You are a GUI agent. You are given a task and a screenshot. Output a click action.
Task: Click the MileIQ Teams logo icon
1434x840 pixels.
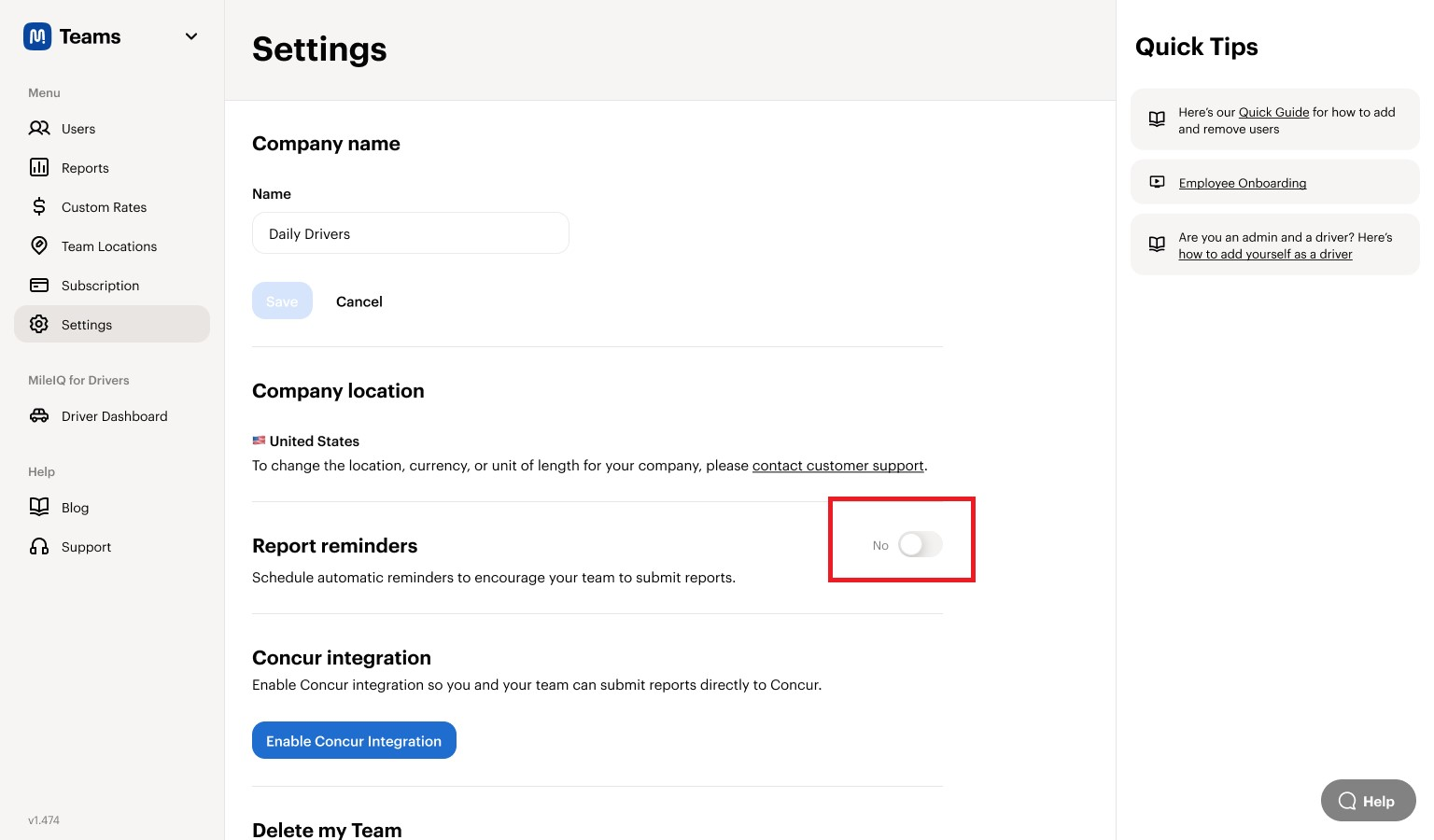pos(37,36)
